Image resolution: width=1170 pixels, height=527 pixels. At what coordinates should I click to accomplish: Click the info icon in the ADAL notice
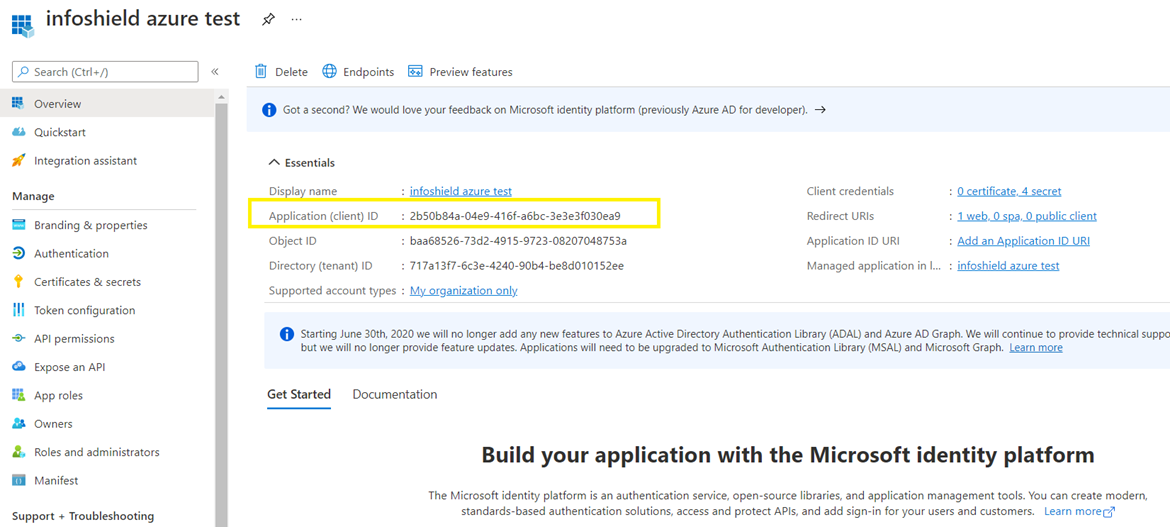(287, 334)
